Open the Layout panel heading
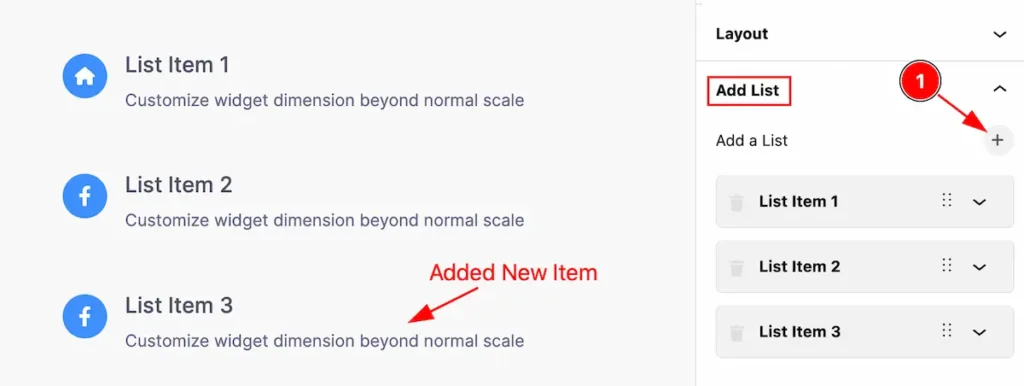1024x386 pixels. pyautogui.click(x=742, y=34)
